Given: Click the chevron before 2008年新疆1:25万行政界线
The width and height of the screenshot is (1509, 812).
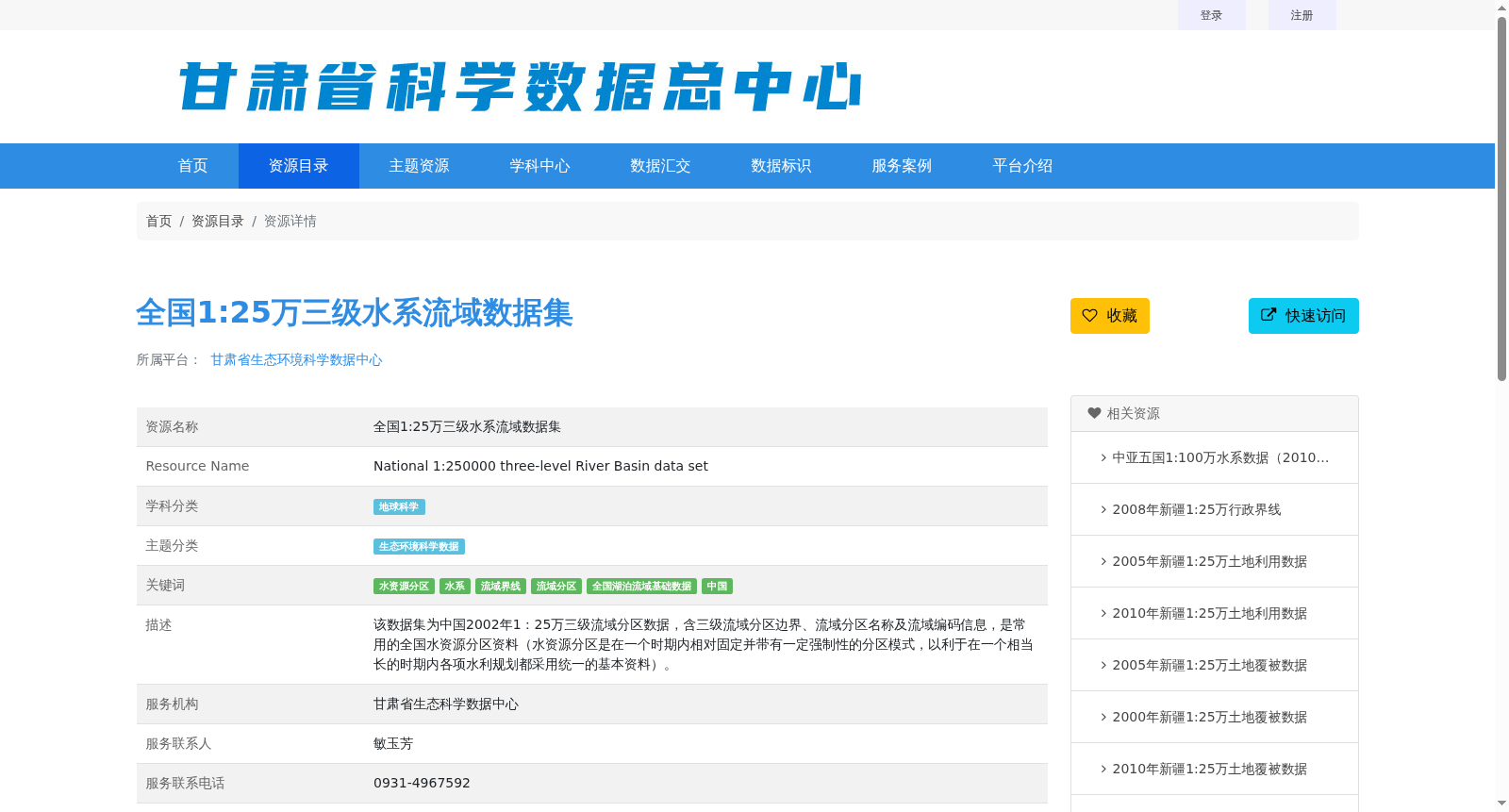Looking at the screenshot, I should (1103, 509).
